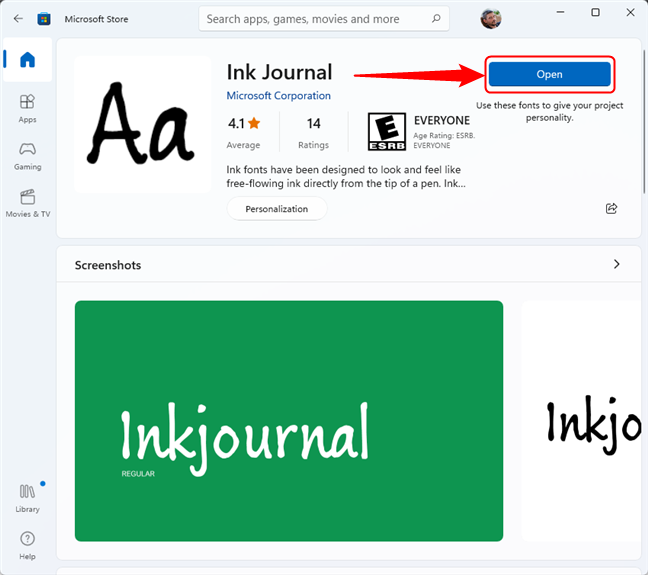Open the second white Inkjournal screenshot
Image resolution: width=648 pixels, height=575 pixels.
[581, 421]
